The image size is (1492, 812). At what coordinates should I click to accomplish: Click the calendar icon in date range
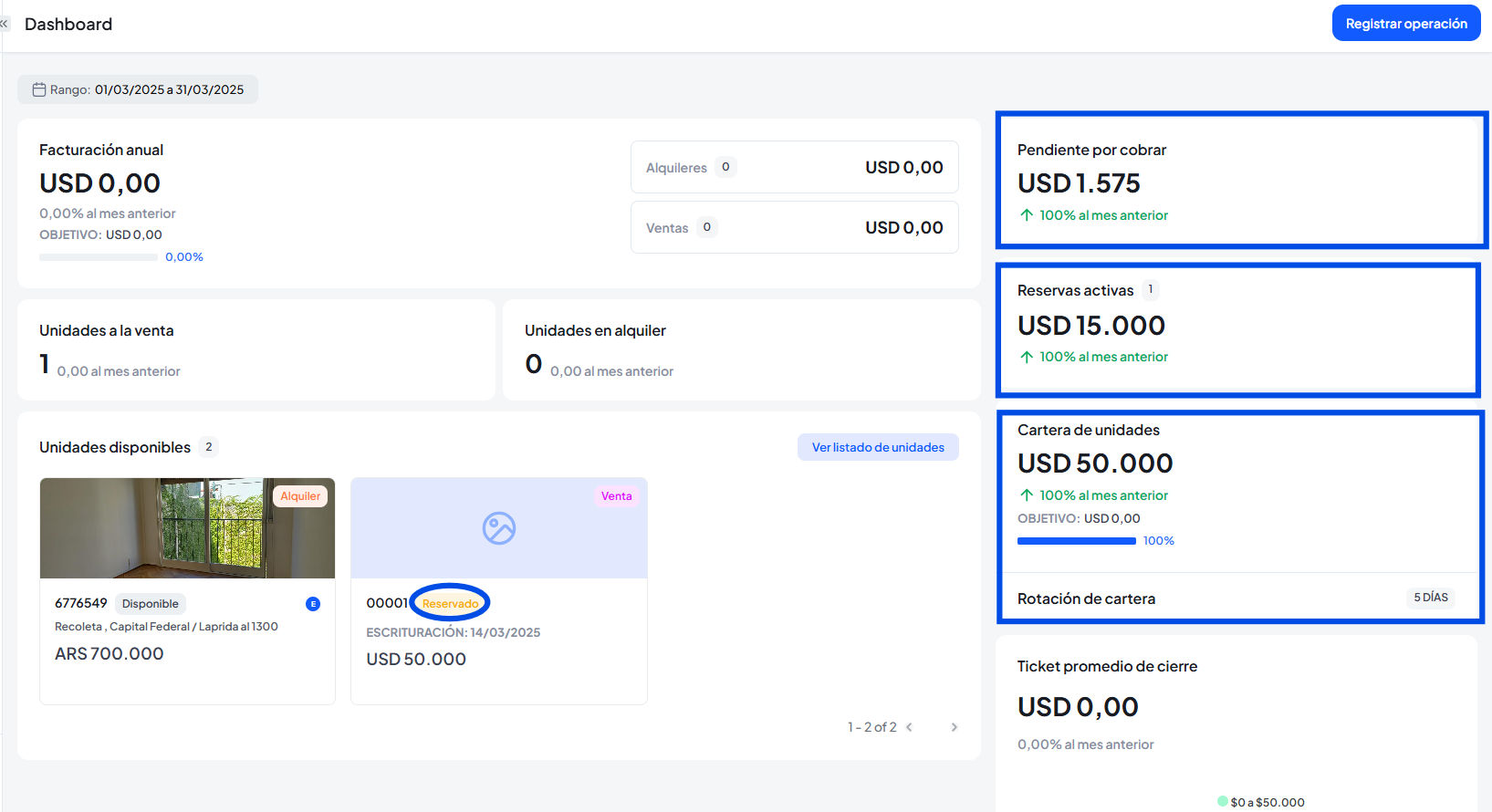pos(39,89)
